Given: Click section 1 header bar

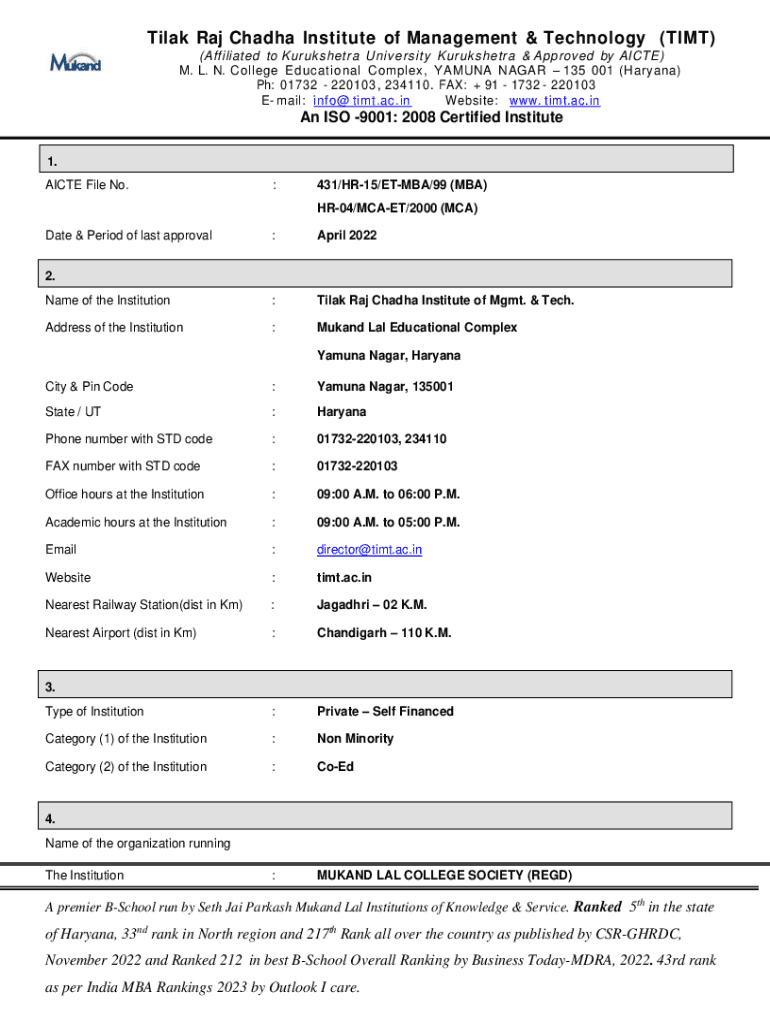Looking at the screenshot, I should point(386,160).
